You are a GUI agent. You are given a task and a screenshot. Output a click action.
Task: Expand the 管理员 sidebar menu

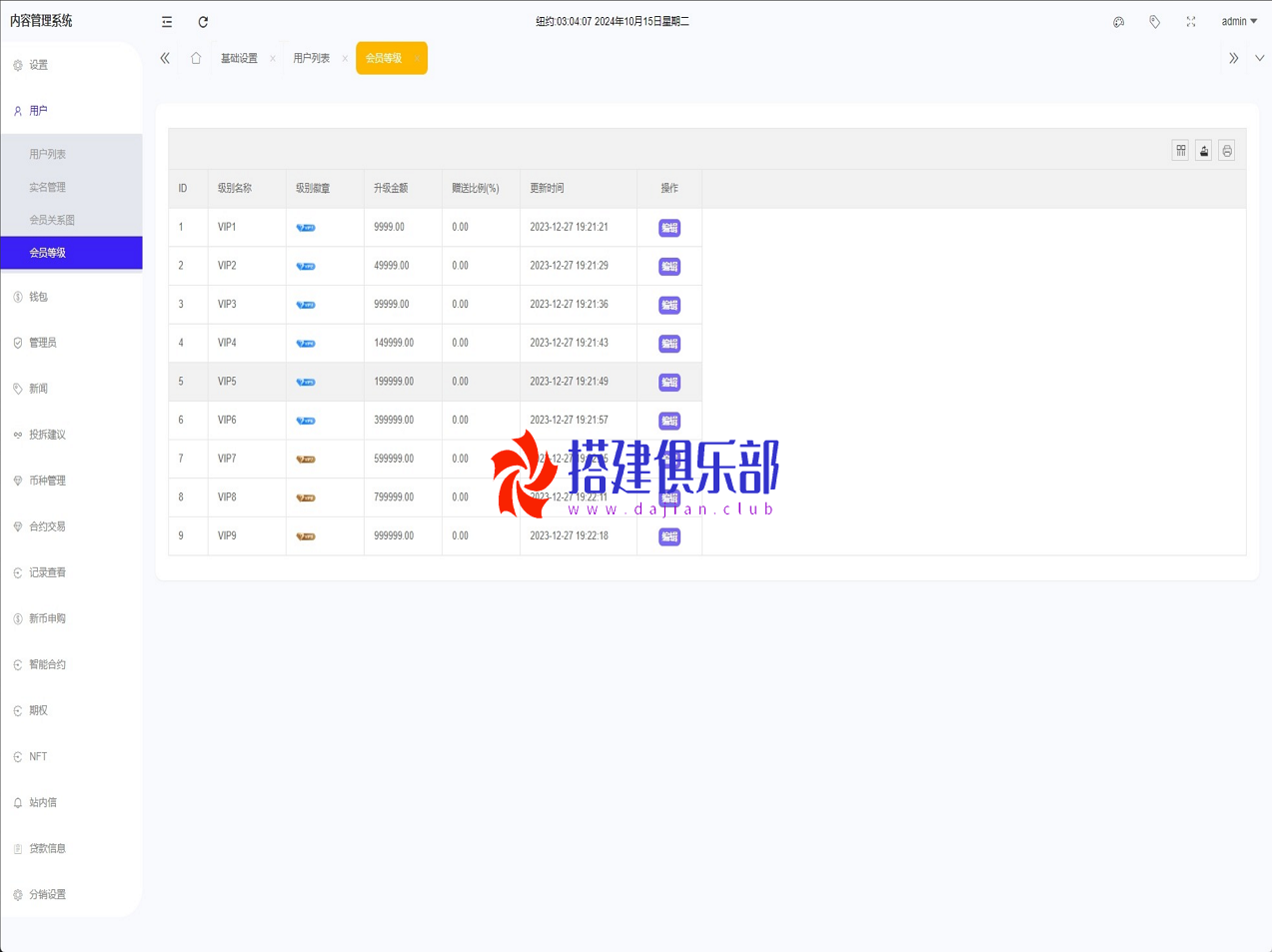71,343
